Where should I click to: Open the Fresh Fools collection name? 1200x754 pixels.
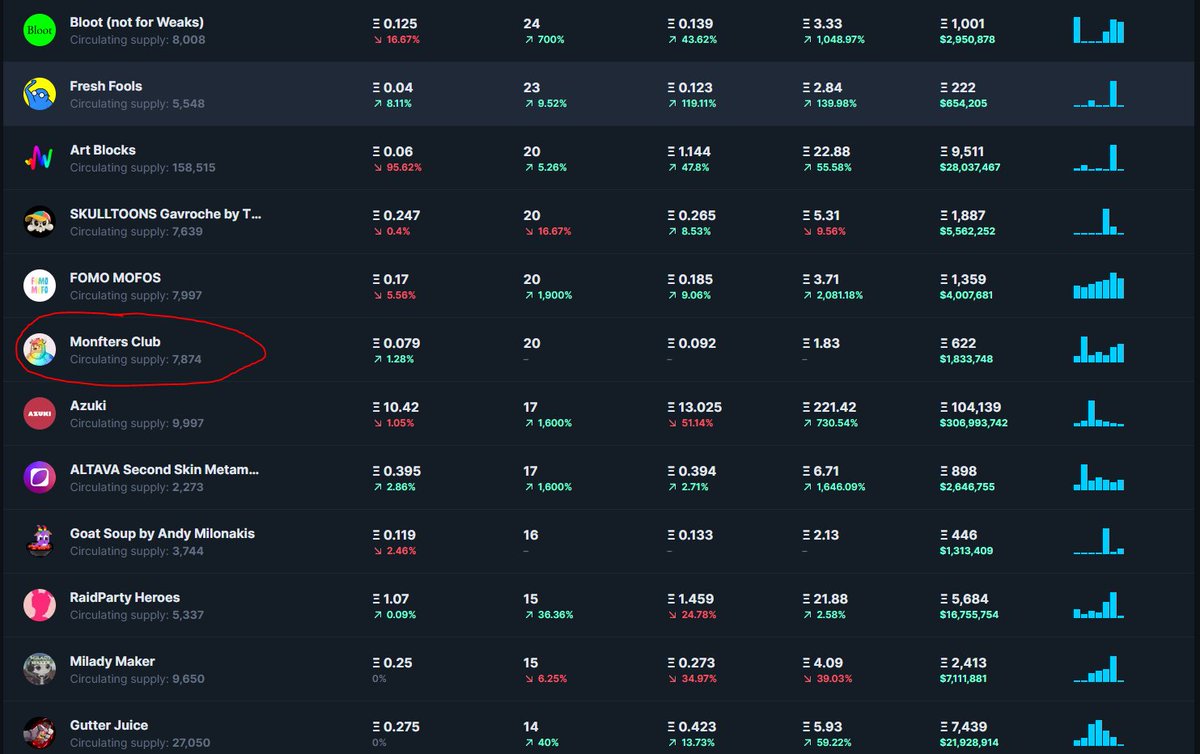tap(106, 86)
